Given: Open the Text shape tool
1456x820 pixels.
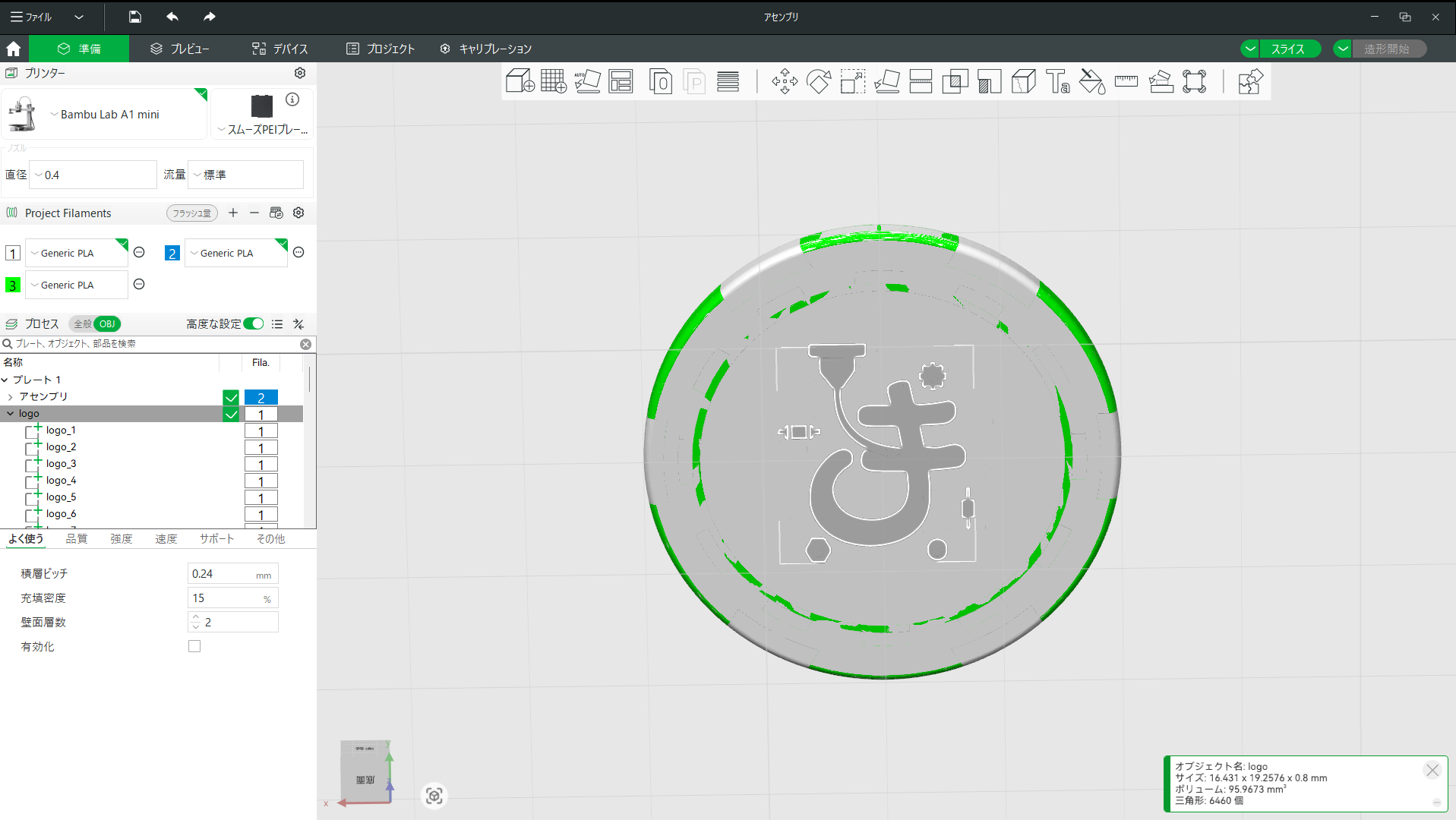Looking at the screenshot, I should tap(1057, 81).
